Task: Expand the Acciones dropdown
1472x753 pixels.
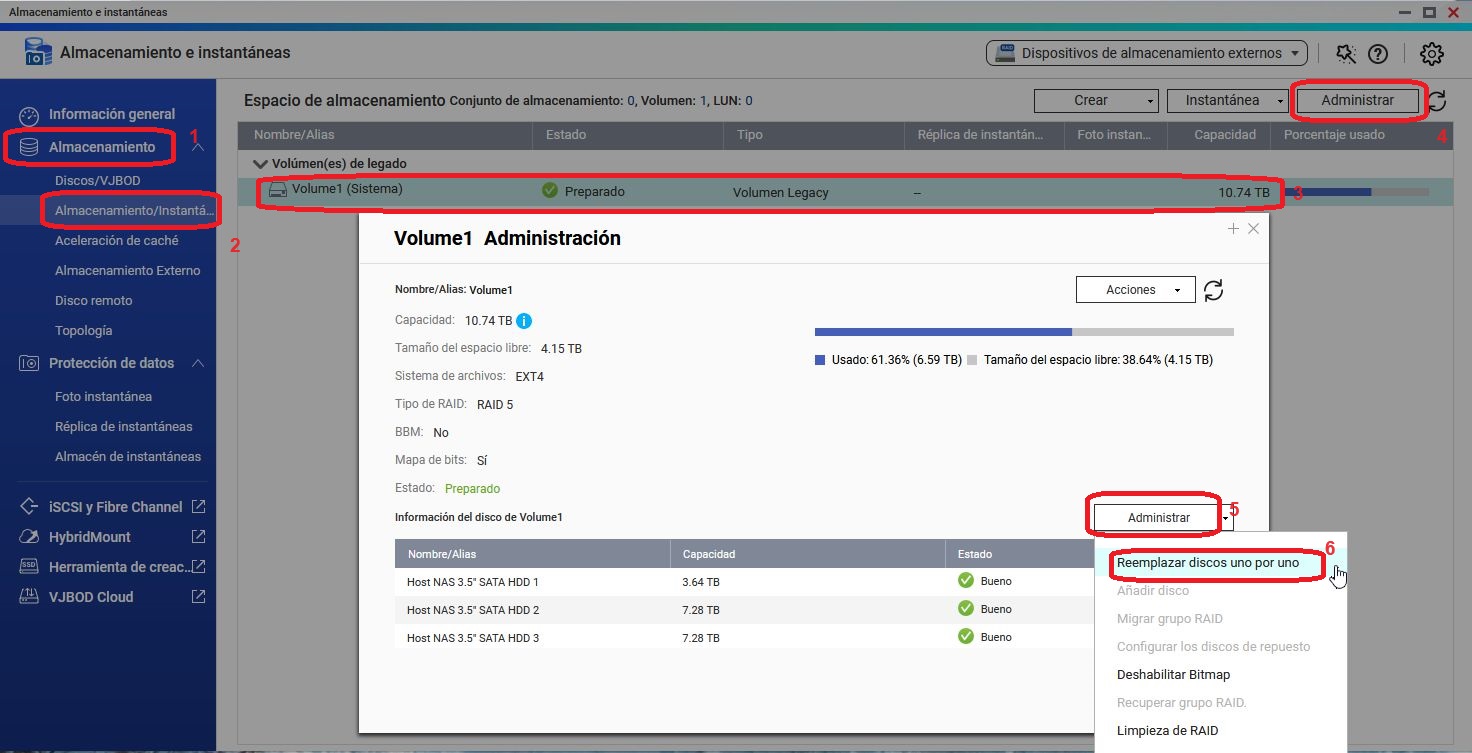Action: tap(1135, 290)
